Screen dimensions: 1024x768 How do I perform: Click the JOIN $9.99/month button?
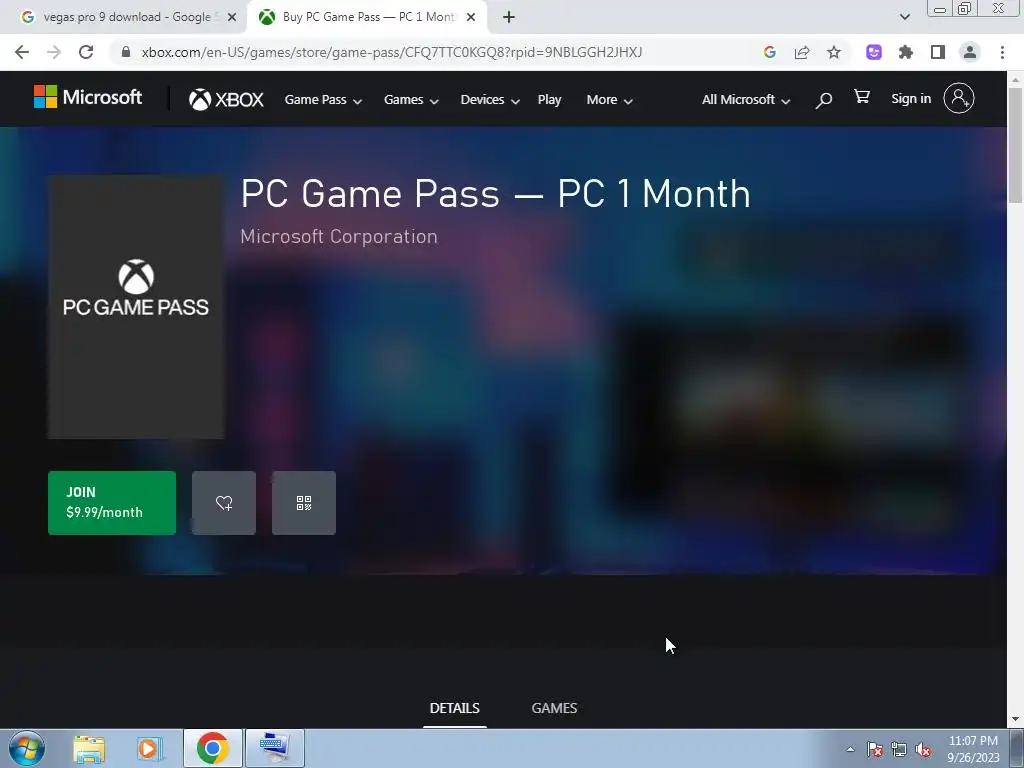click(x=112, y=503)
